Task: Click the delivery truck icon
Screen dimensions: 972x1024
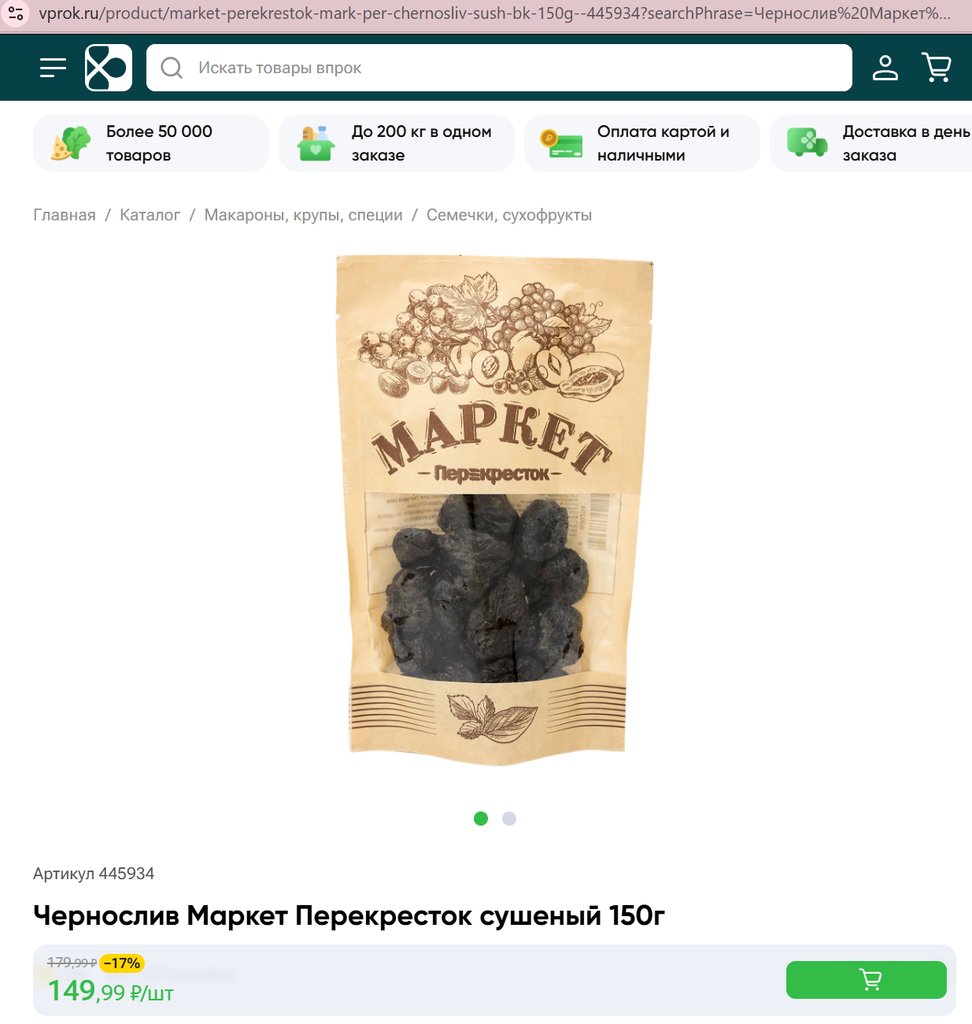Action: (807, 142)
